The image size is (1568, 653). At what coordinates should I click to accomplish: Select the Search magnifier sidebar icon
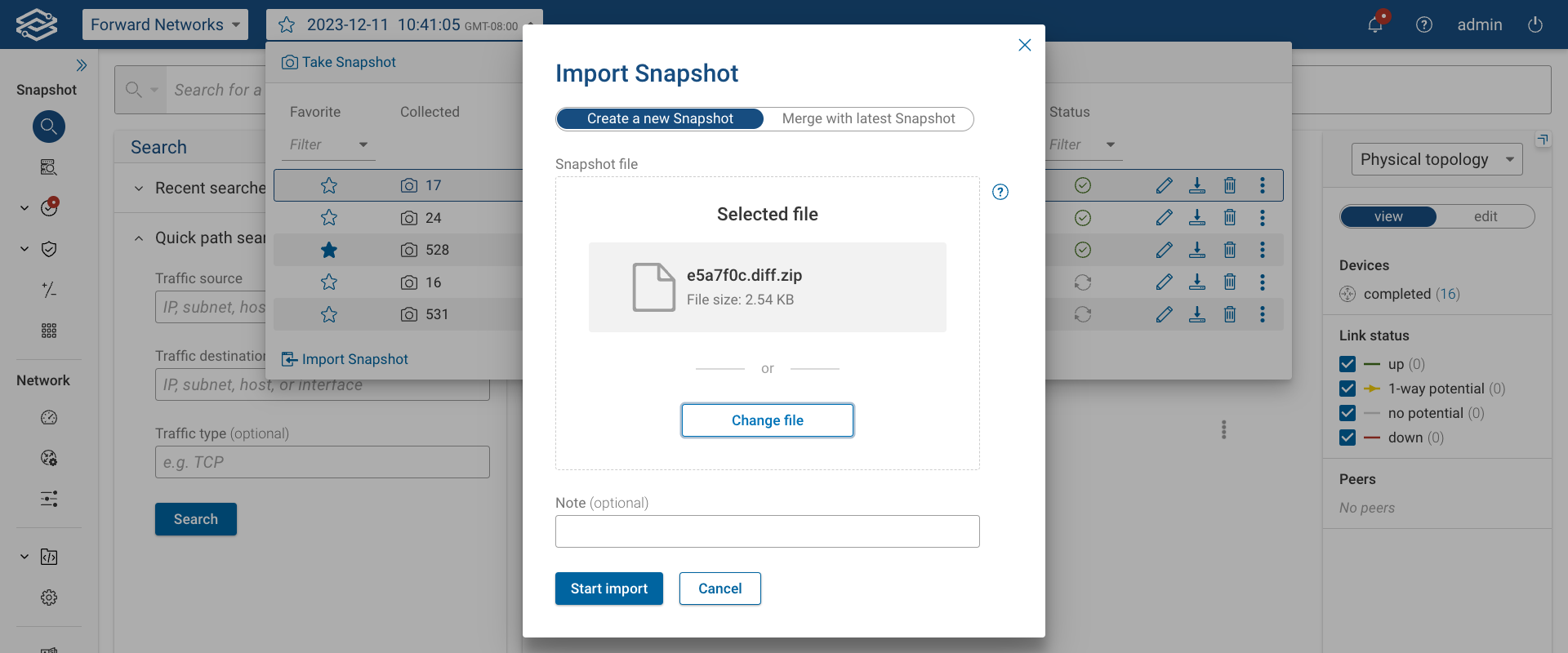pos(49,127)
